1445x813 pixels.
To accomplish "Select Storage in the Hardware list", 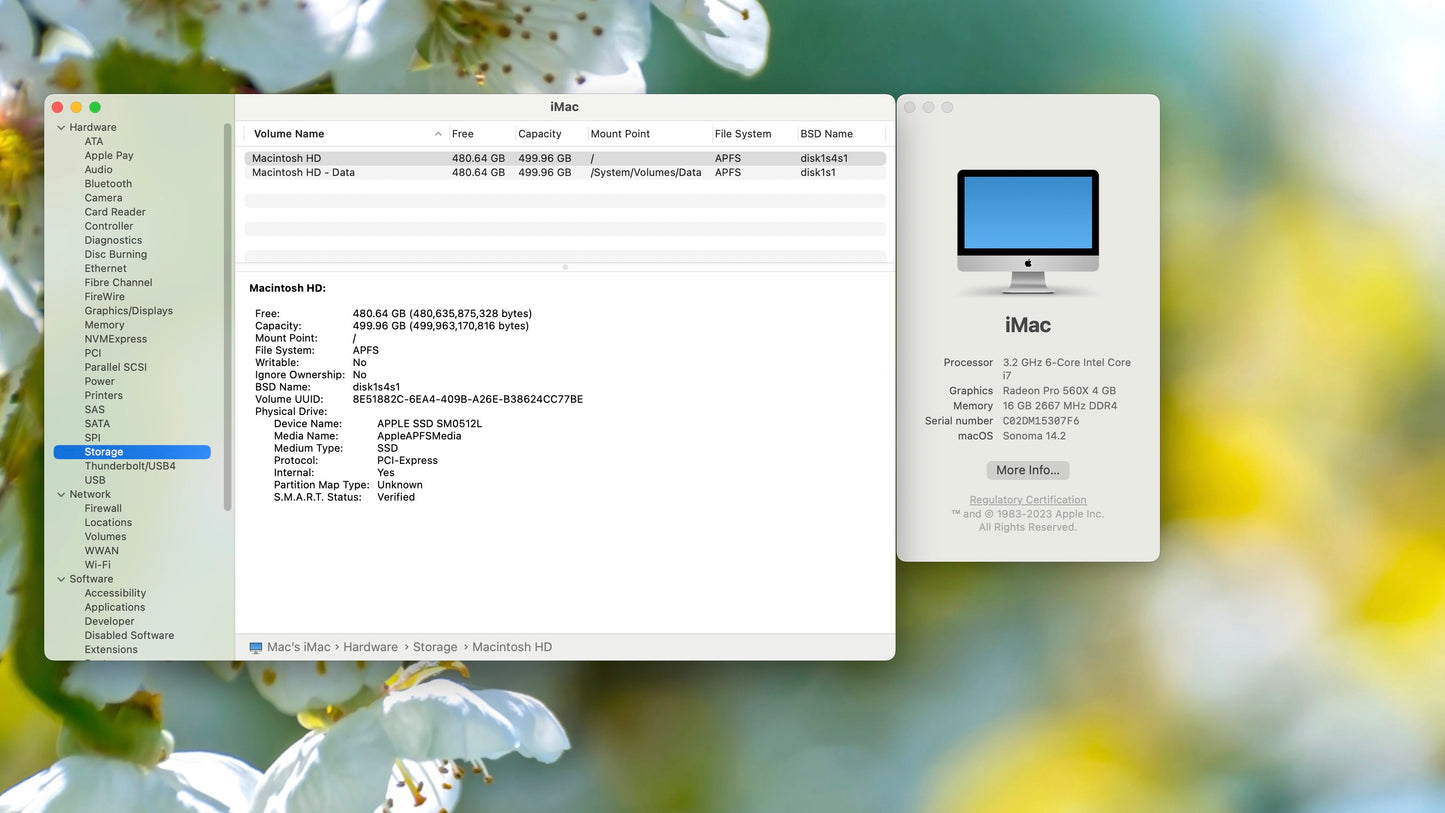I will [x=103, y=451].
